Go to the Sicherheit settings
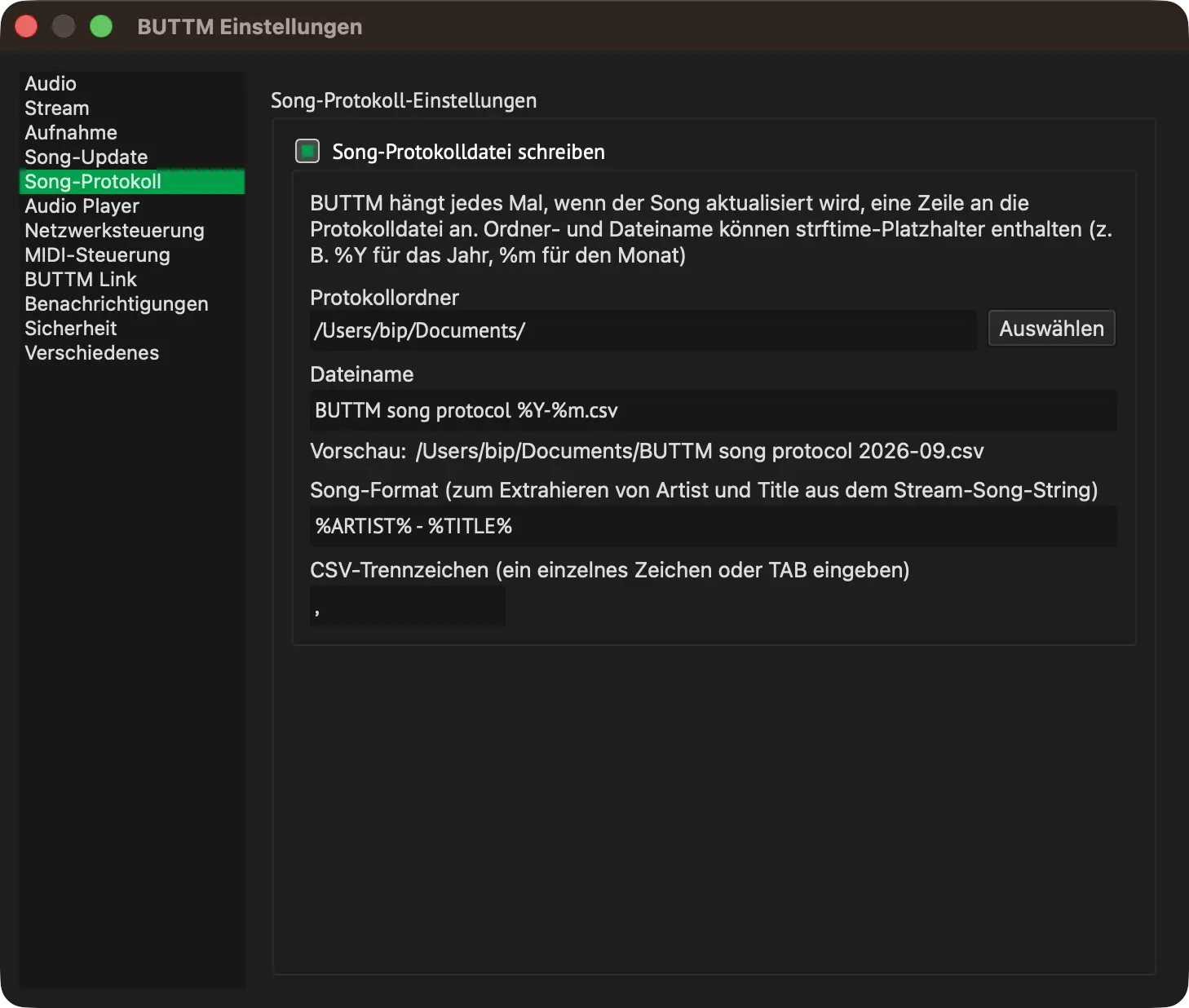 coord(131,329)
